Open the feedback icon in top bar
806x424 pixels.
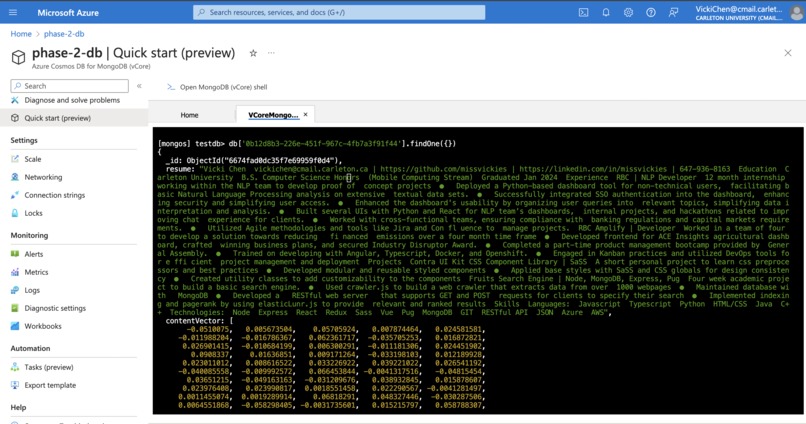(x=673, y=12)
